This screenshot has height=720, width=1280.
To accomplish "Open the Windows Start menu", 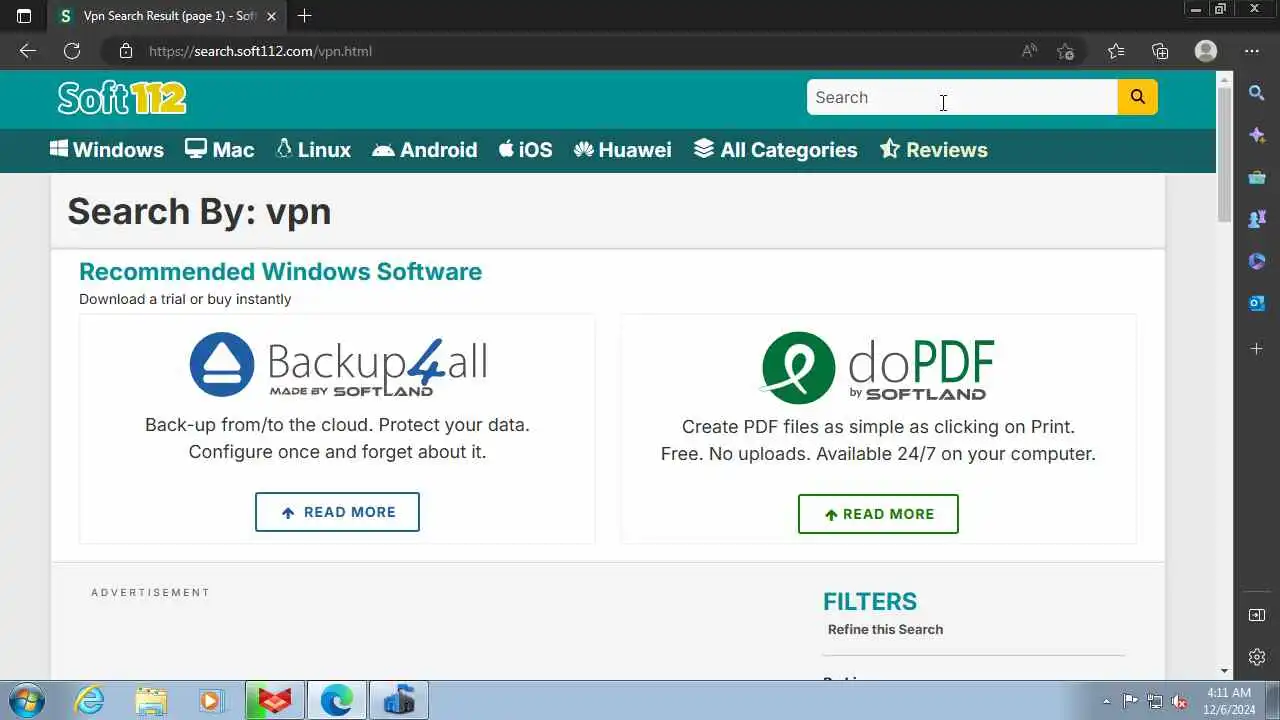I will click(x=25, y=700).
